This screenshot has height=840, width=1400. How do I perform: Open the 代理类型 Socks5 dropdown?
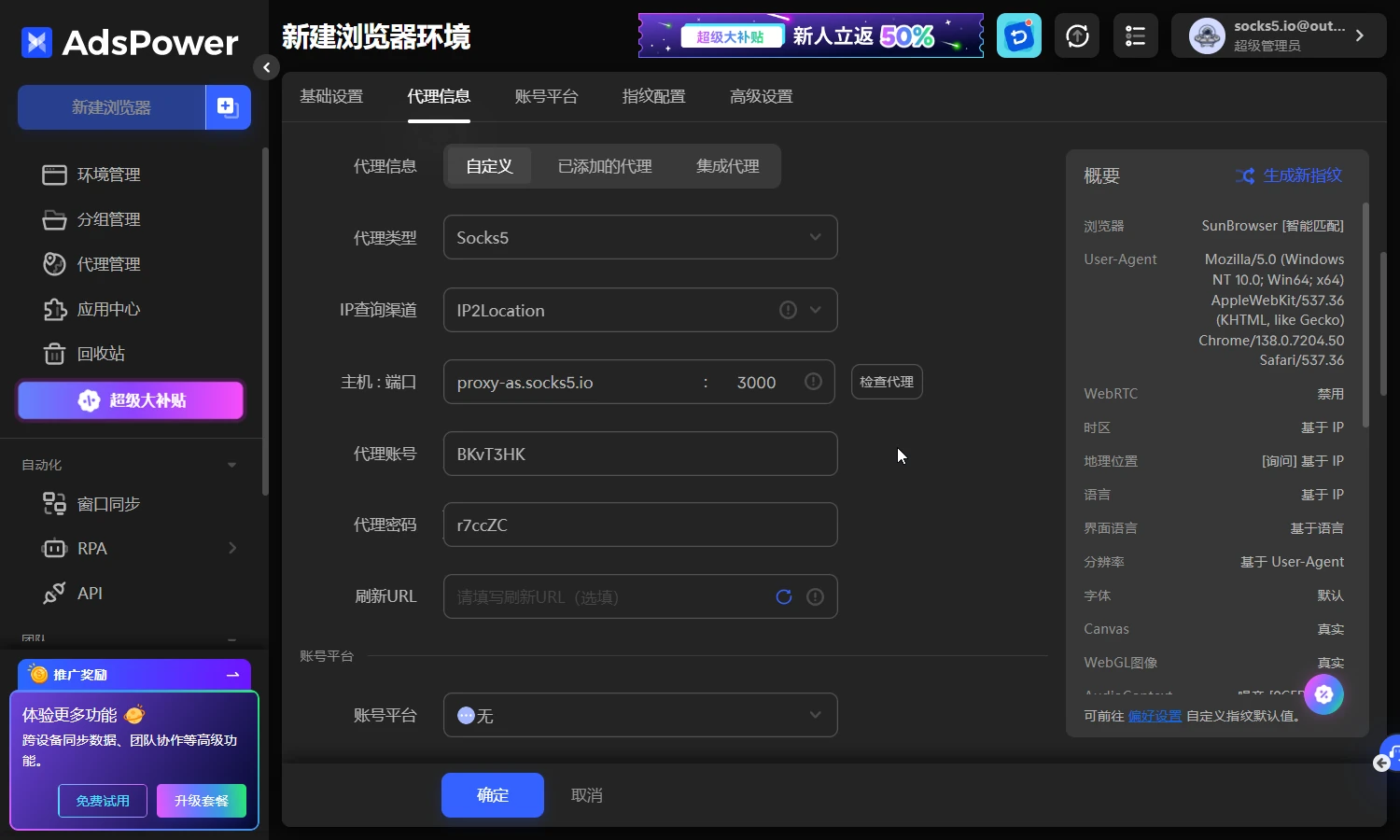(x=640, y=238)
